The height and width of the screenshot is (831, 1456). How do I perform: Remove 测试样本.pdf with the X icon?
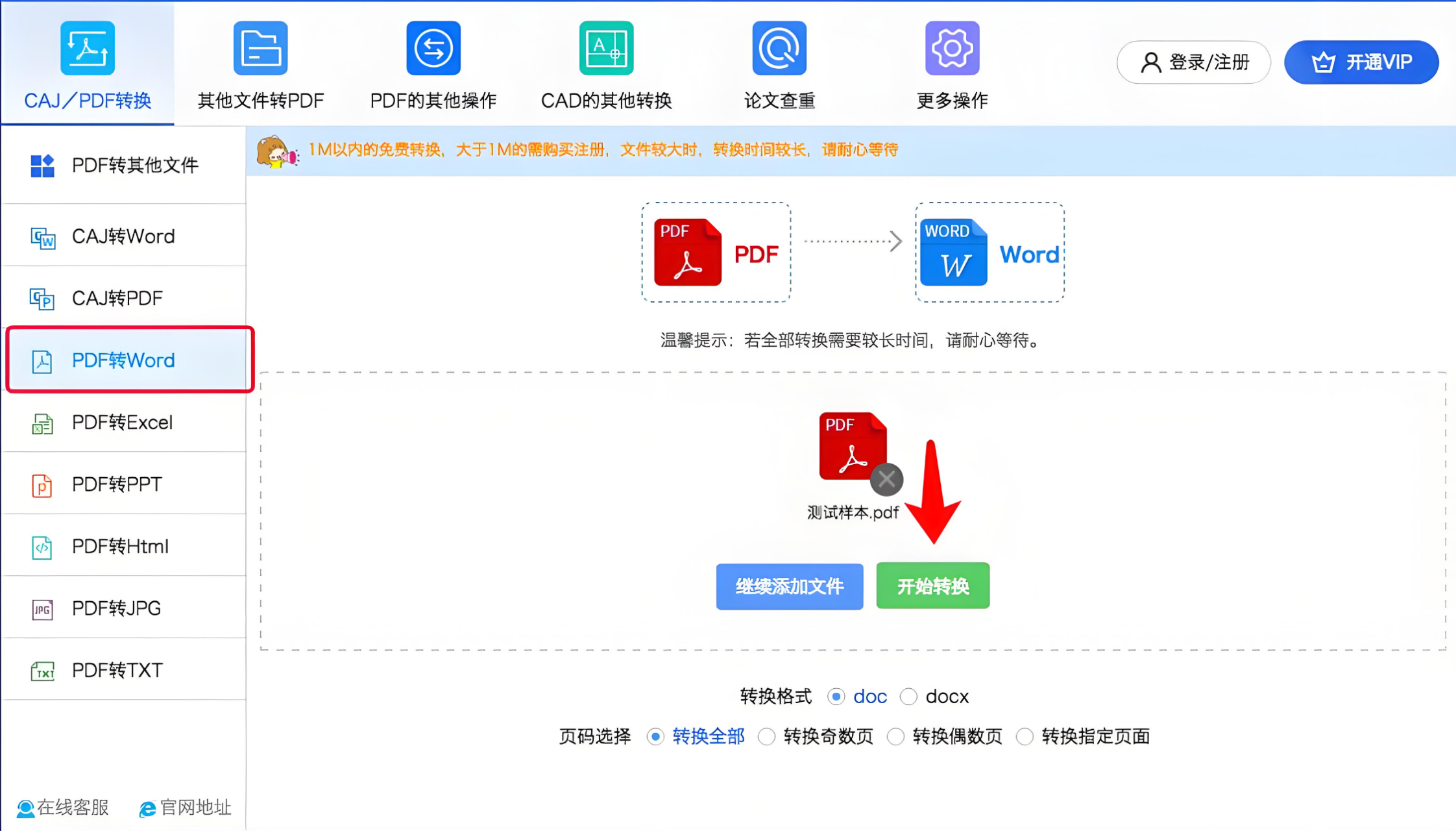886,480
